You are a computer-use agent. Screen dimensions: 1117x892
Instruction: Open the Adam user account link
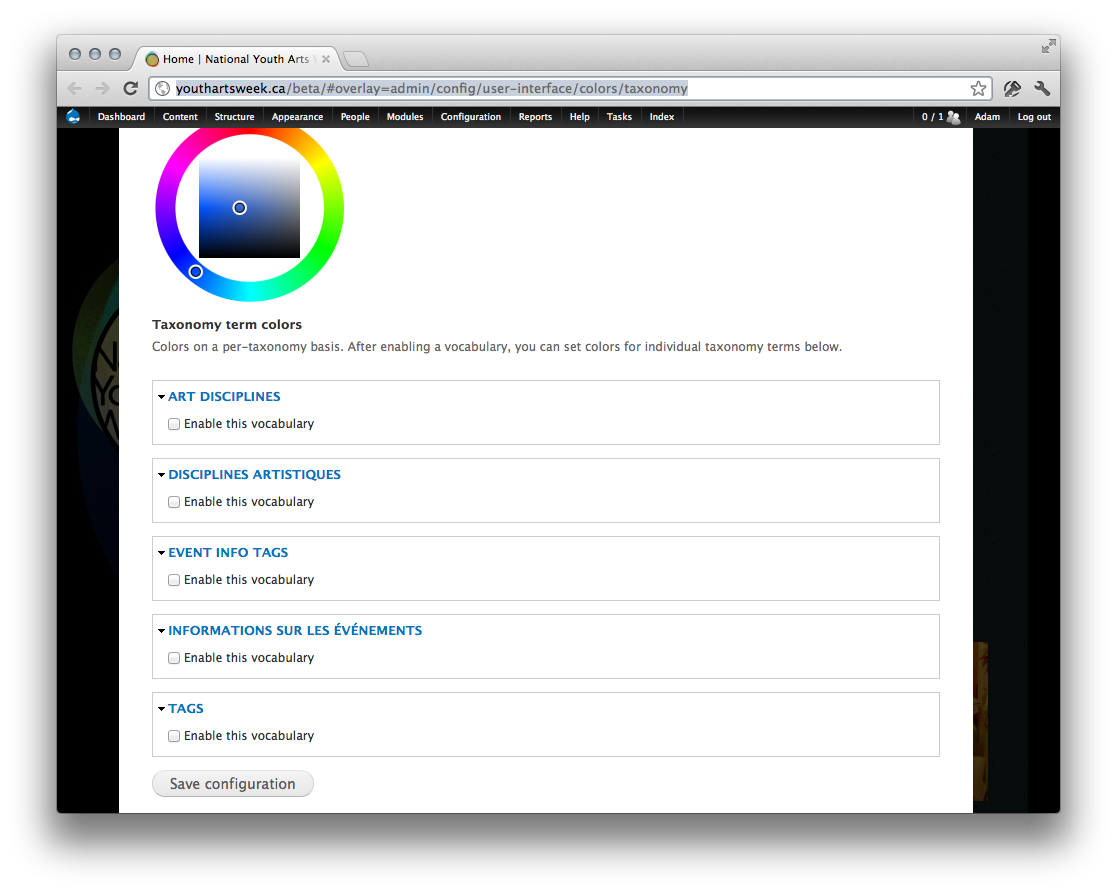[x=987, y=117]
